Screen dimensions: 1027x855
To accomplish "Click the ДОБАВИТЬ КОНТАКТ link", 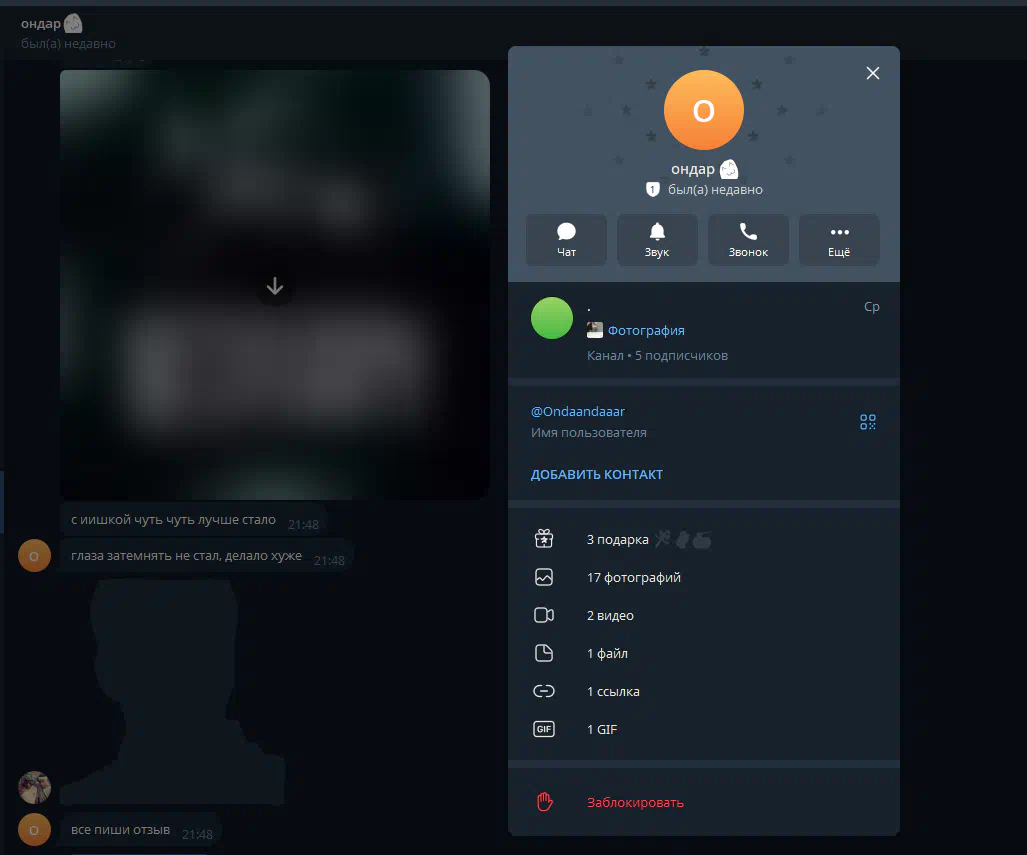I will point(596,475).
